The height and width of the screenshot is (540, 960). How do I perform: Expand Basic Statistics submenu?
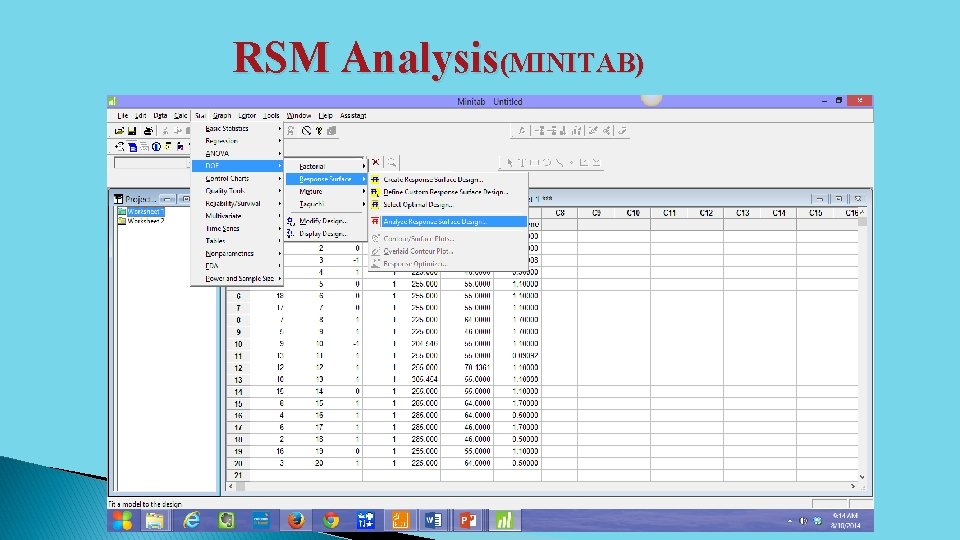(237, 129)
